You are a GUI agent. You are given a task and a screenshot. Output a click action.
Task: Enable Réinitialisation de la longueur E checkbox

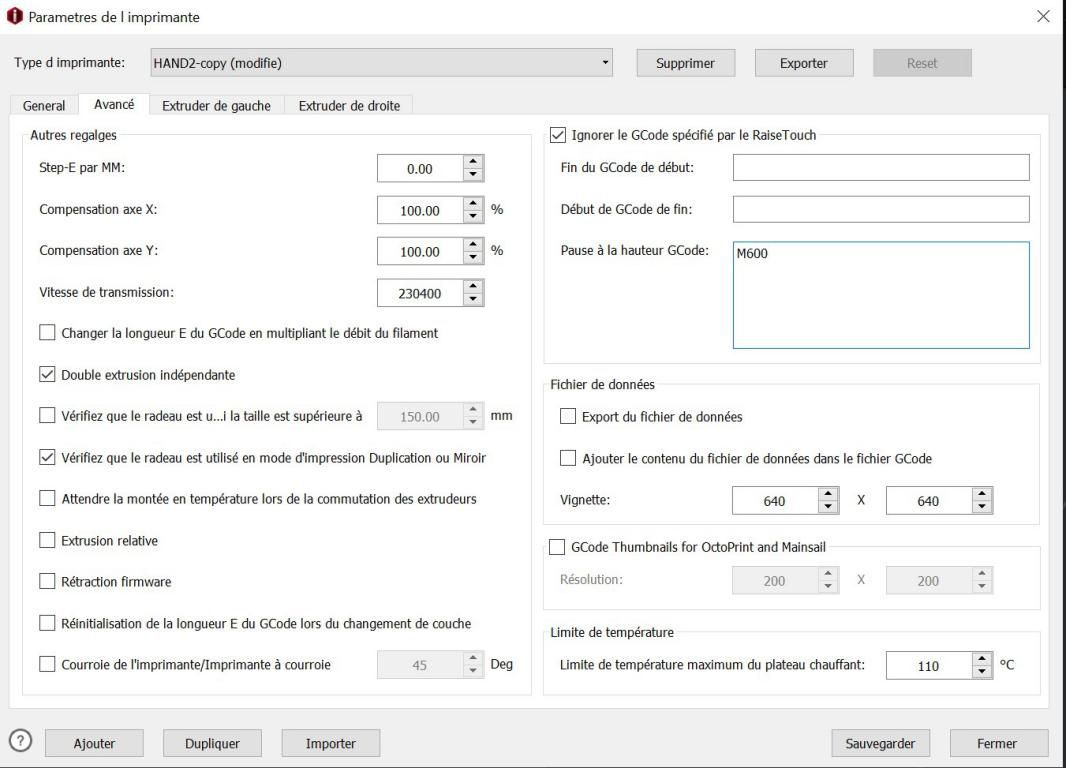click(47, 623)
